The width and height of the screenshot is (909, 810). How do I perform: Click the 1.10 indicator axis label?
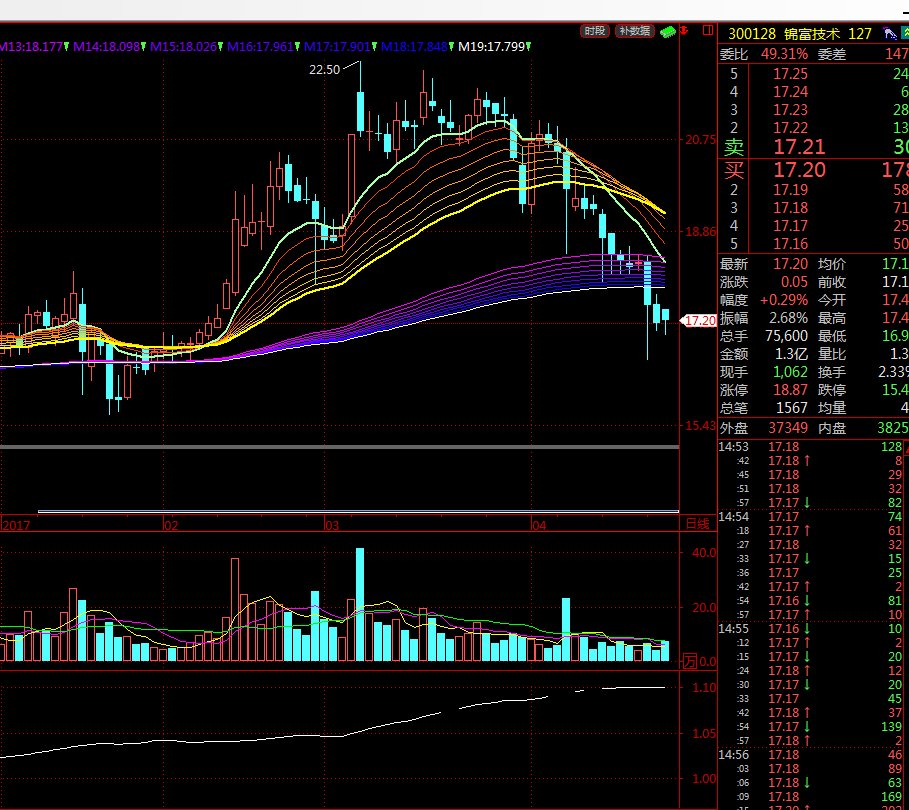coord(704,688)
